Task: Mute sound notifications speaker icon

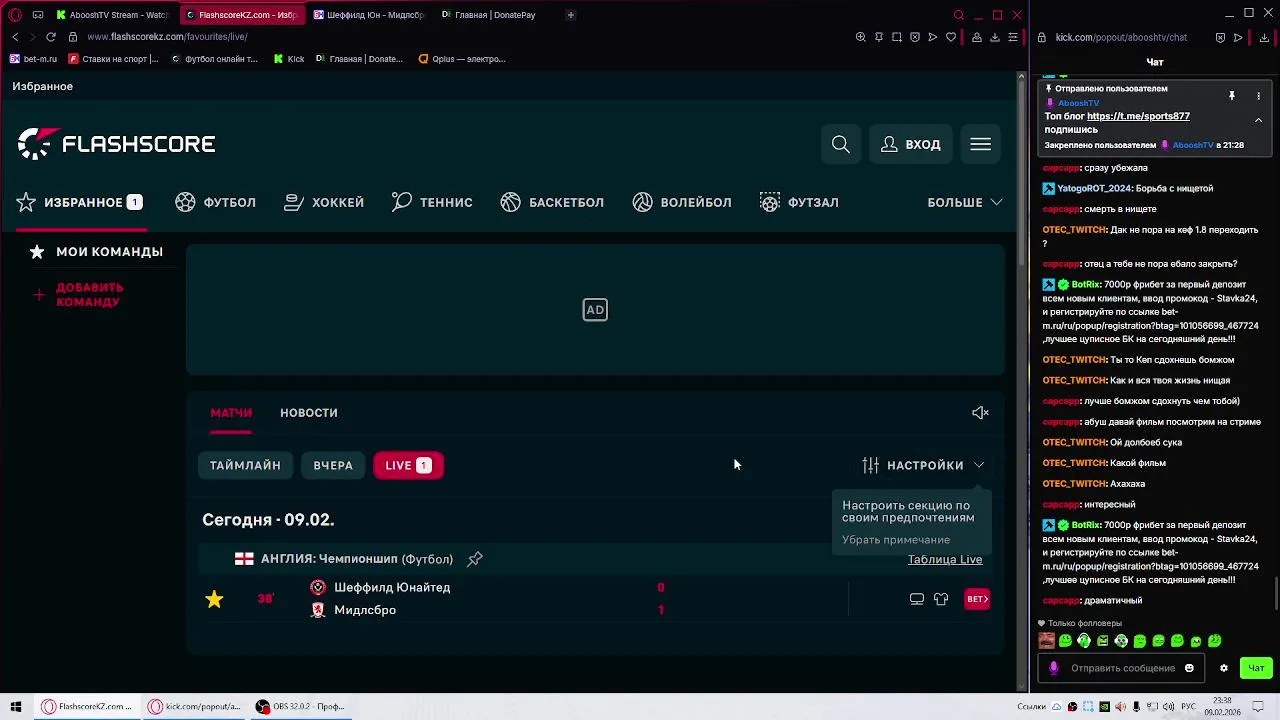Action: (980, 413)
